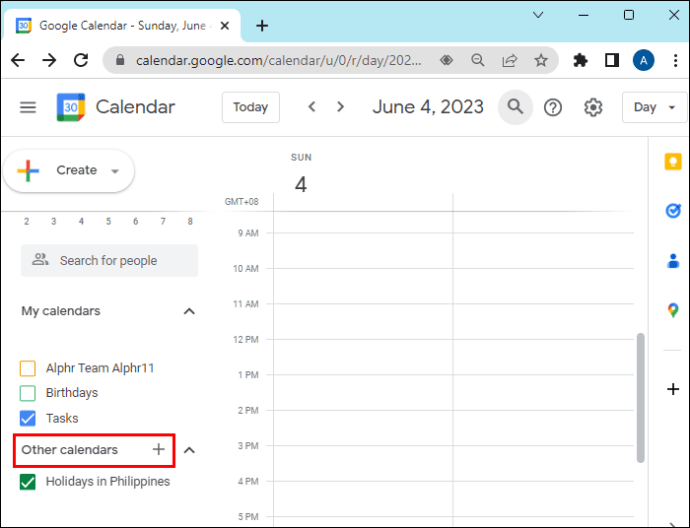Select the Google Calendar browser tab
690x528 pixels.
click(x=122, y=26)
